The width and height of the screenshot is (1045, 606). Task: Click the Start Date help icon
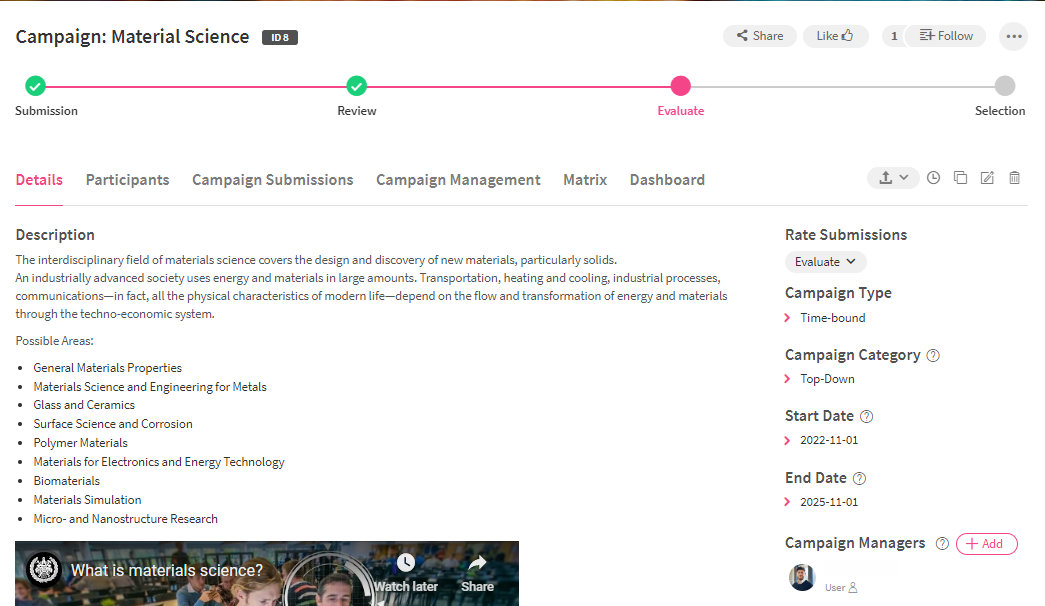point(866,417)
